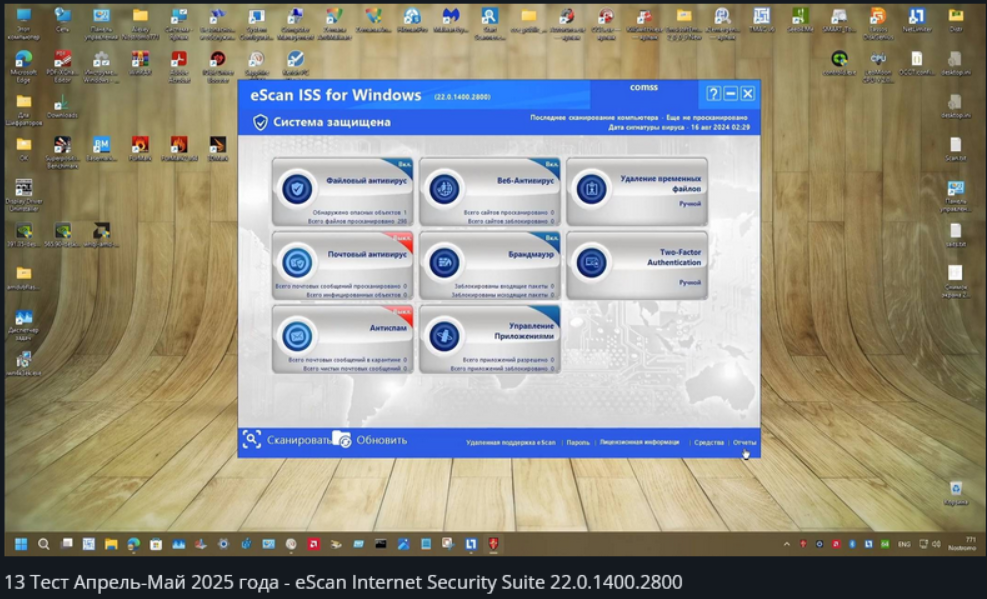Click the Дата сигнатуры вируса text
987x599 pixels.
pos(679,127)
